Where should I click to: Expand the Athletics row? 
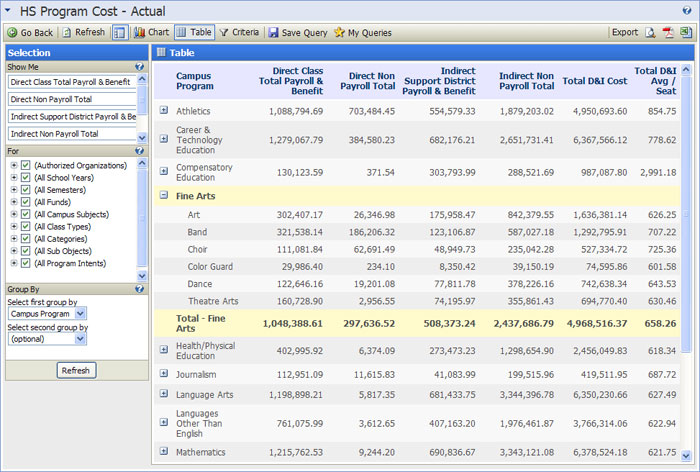(x=164, y=110)
